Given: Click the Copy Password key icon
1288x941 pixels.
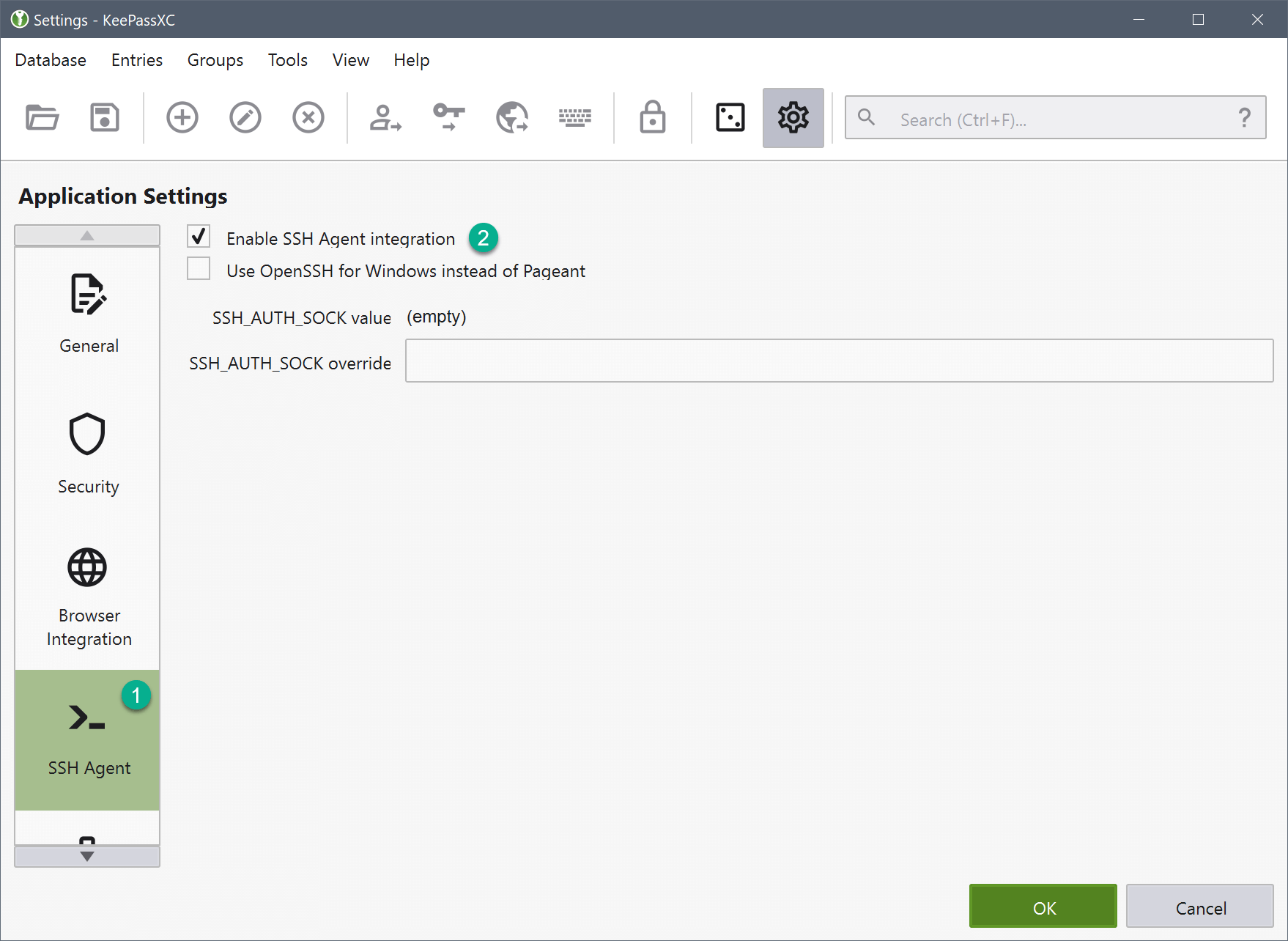Looking at the screenshot, I should point(448,117).
